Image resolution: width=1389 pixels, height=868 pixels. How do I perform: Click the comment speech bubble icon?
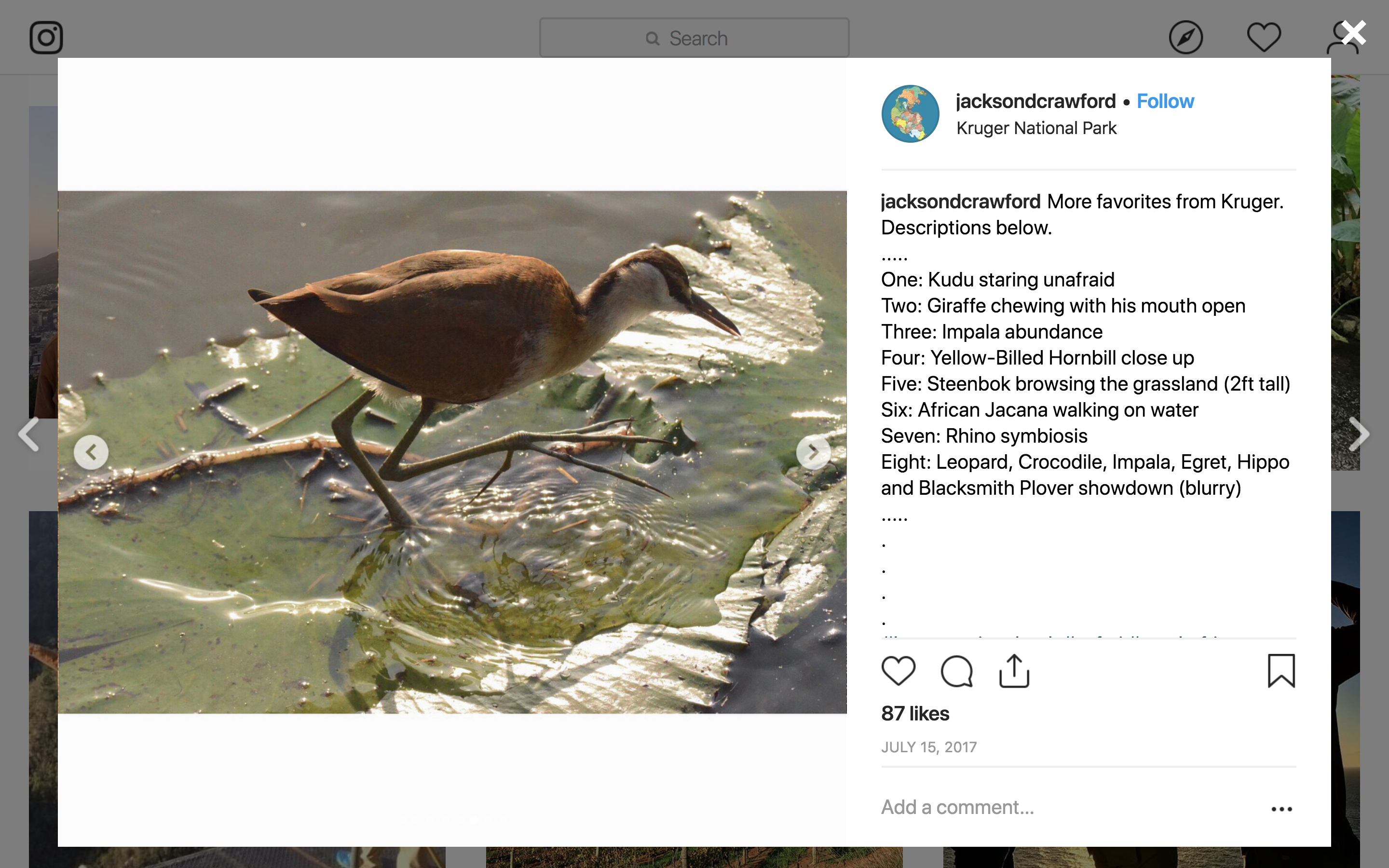[x=956, y=671]
